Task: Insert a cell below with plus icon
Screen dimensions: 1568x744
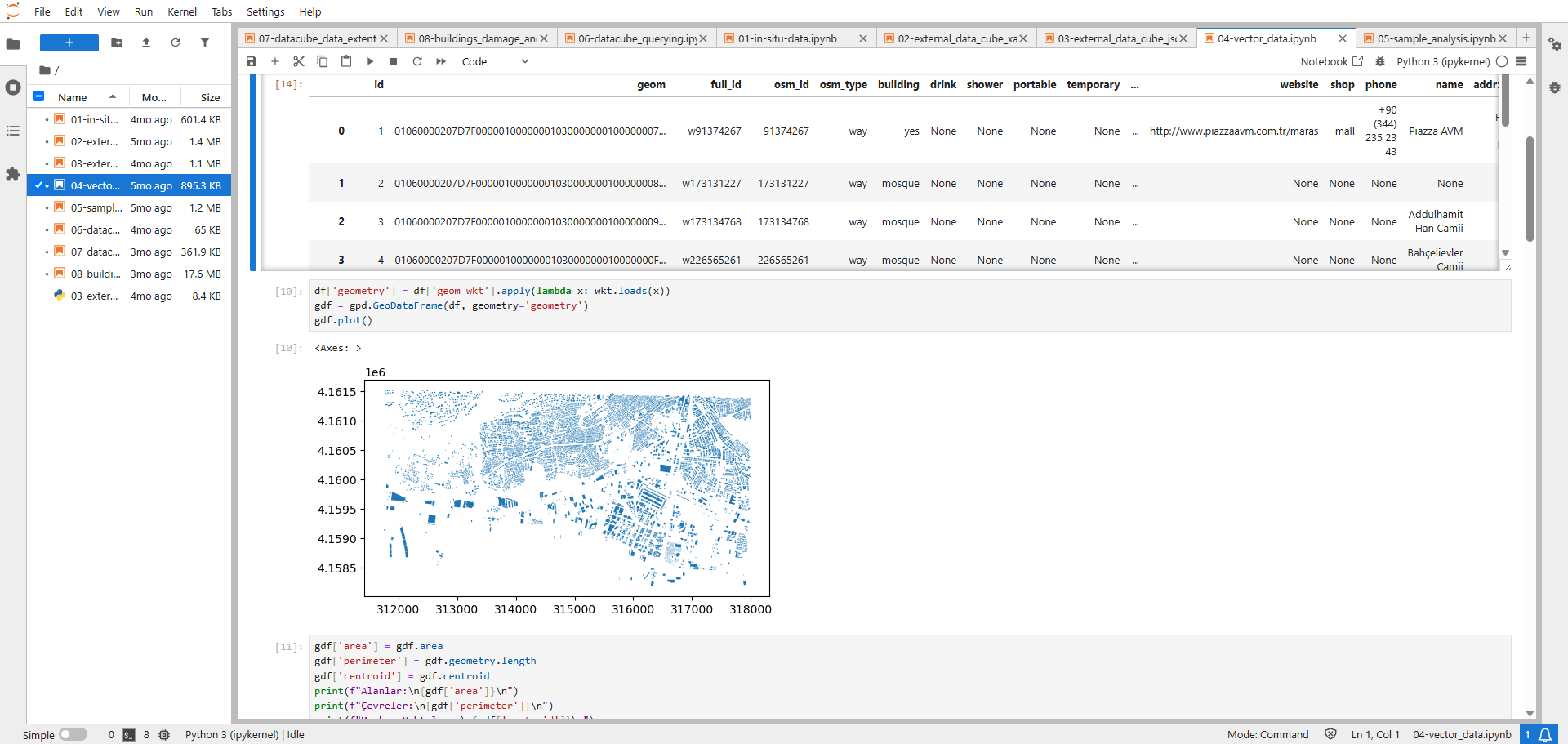Action: (x=275, y=61)
